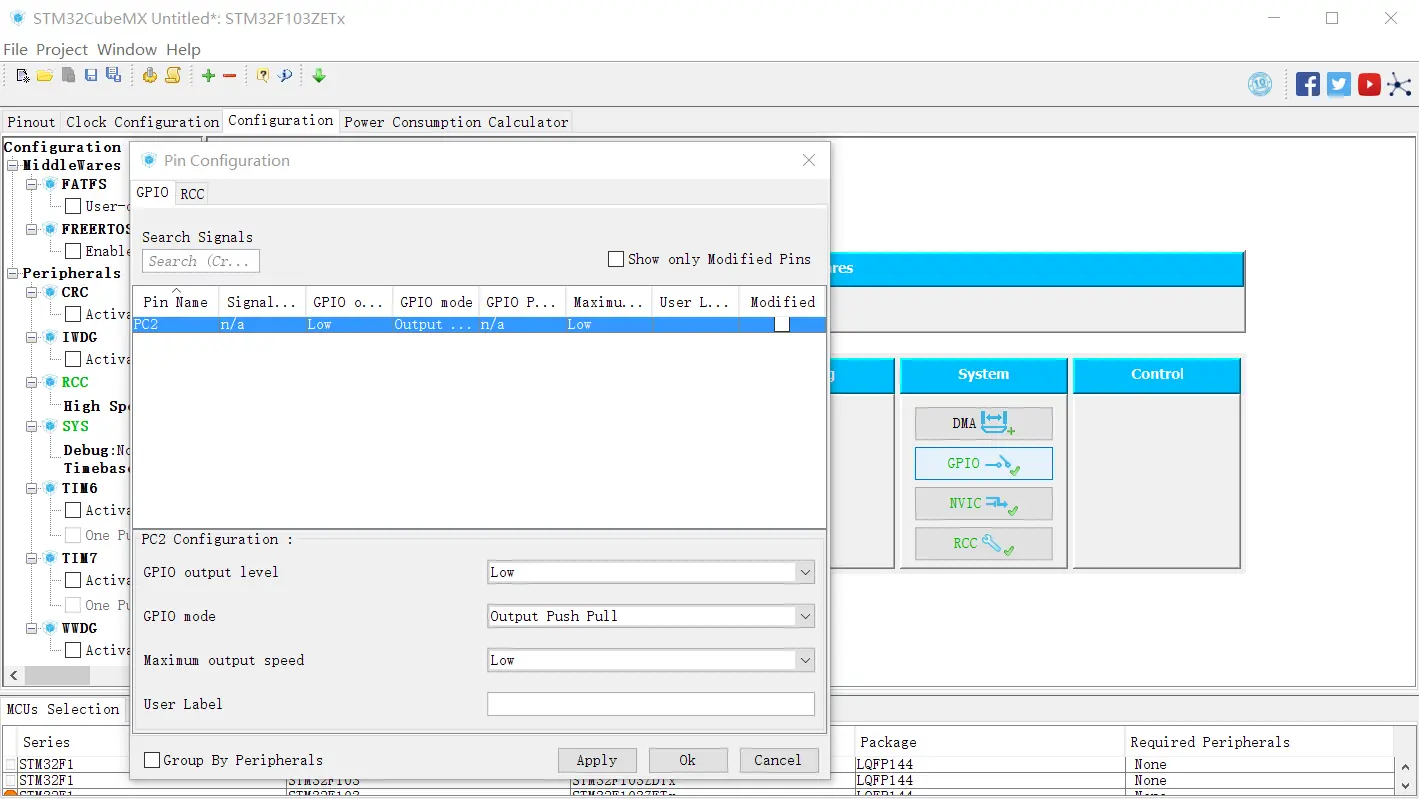The width and height of the screenshot is (1419, 799).
Task: Open the Facebook link icon
Action: point(1308,84)
